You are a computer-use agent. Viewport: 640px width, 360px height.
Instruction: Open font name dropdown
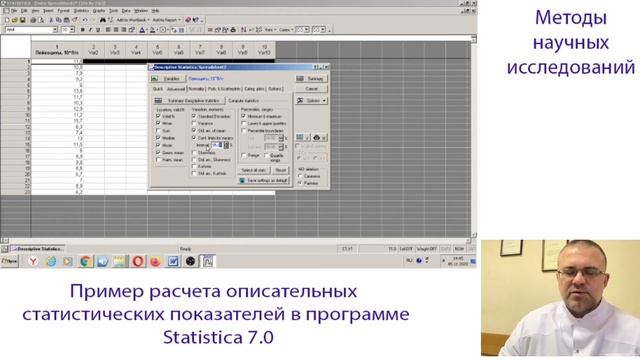pos(55,30)
